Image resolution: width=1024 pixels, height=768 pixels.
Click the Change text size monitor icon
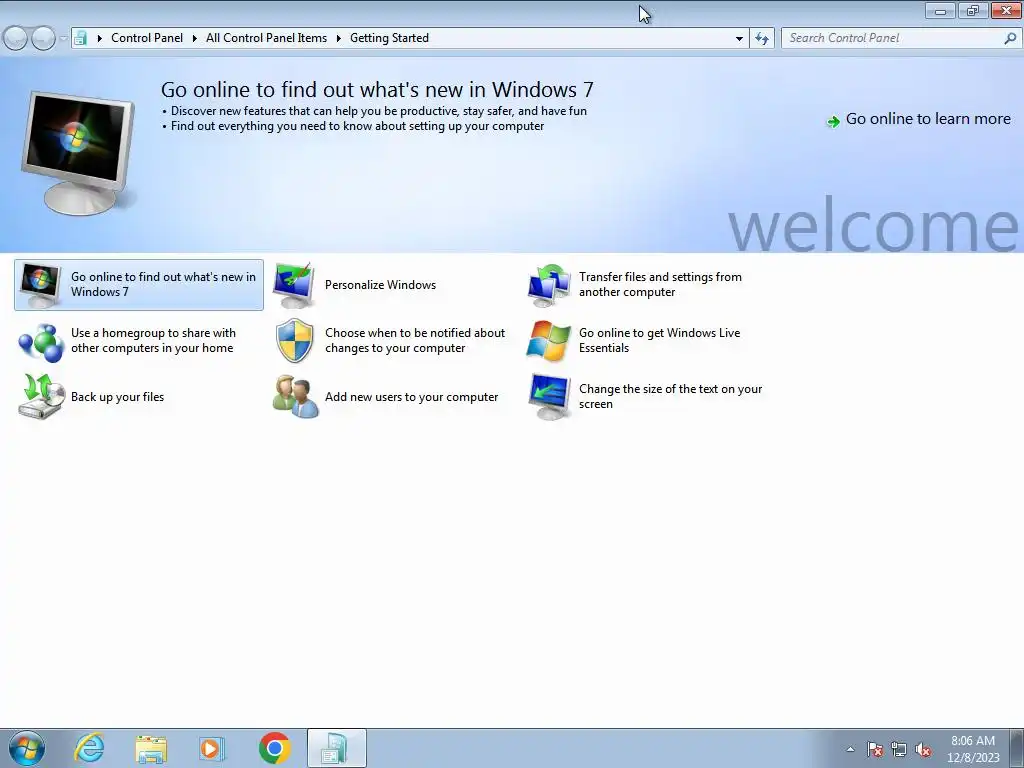point(549,396)
